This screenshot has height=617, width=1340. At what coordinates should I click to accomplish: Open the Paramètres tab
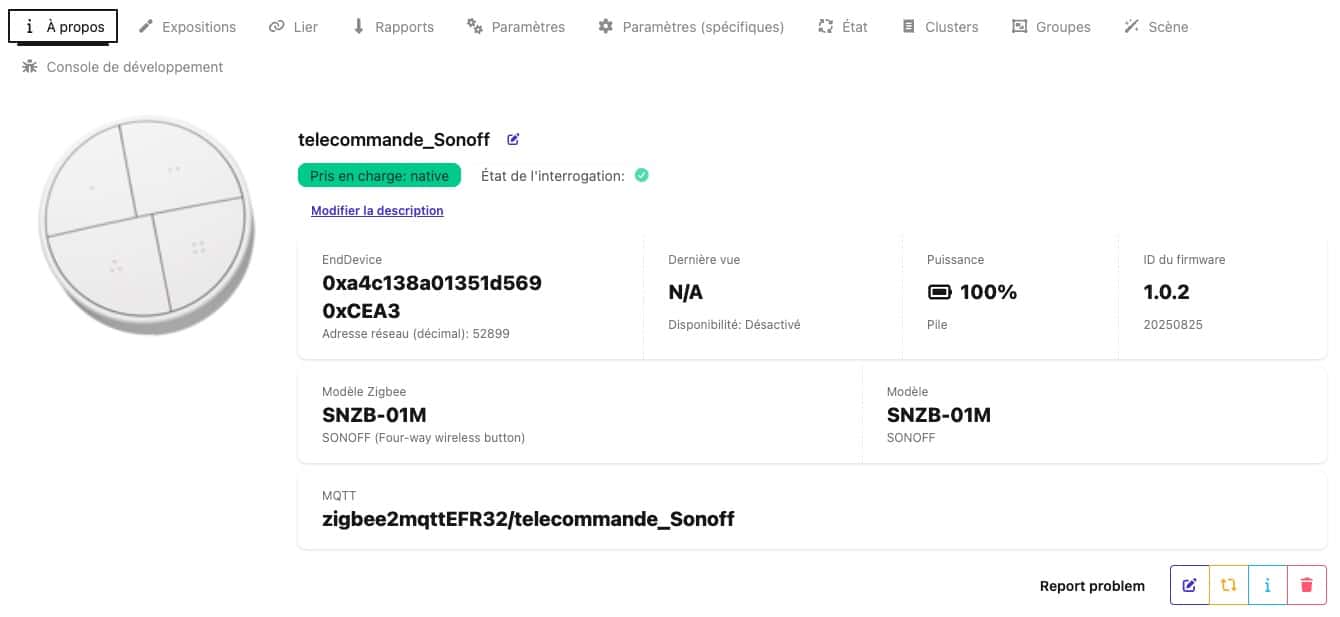(x=516, y=27)
